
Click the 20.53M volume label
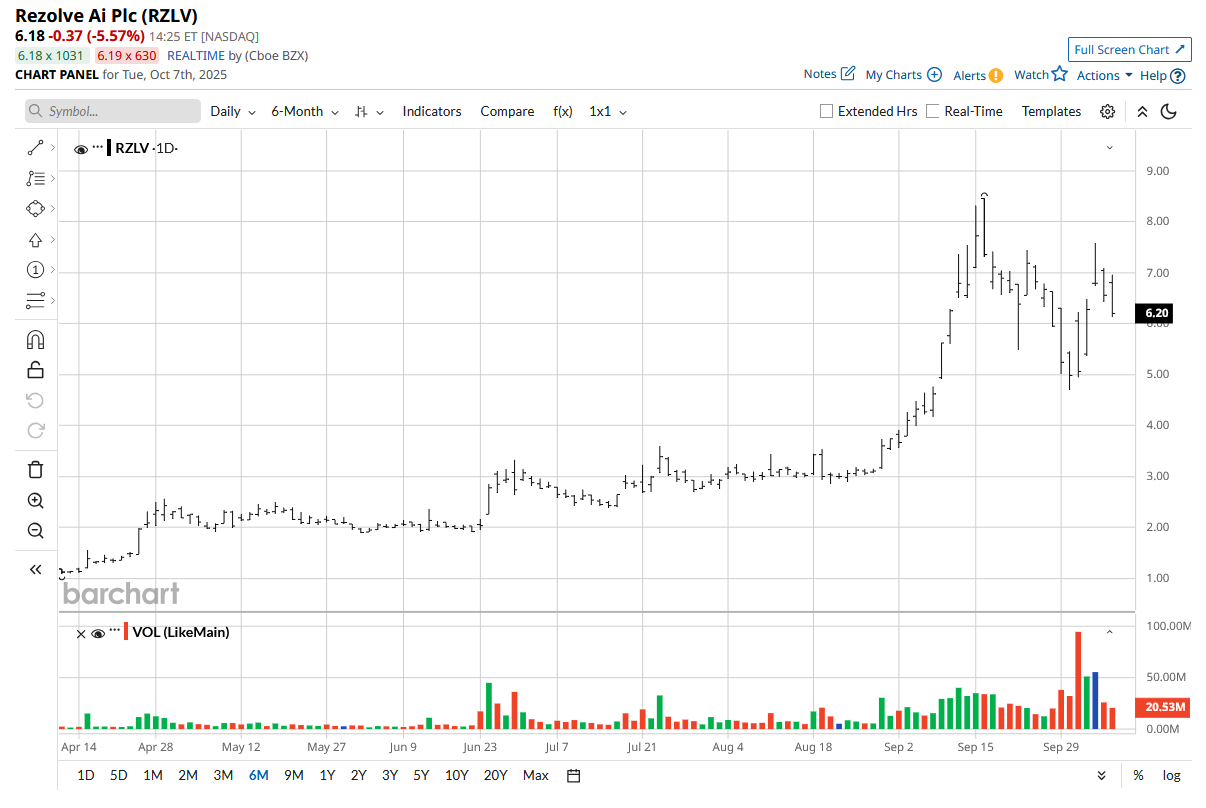pos(1162,707)
